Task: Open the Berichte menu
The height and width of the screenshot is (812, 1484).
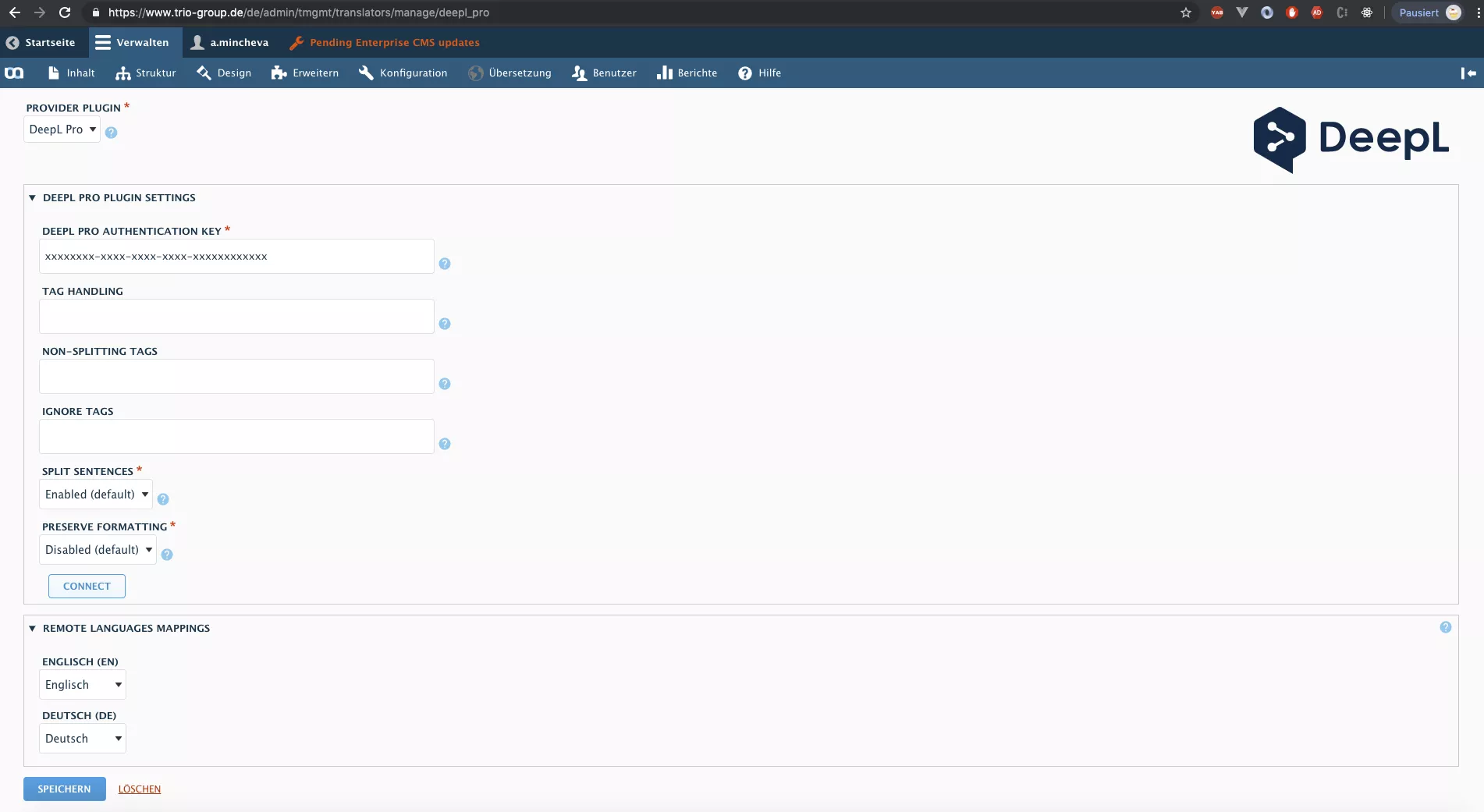Action: (687, 73)
